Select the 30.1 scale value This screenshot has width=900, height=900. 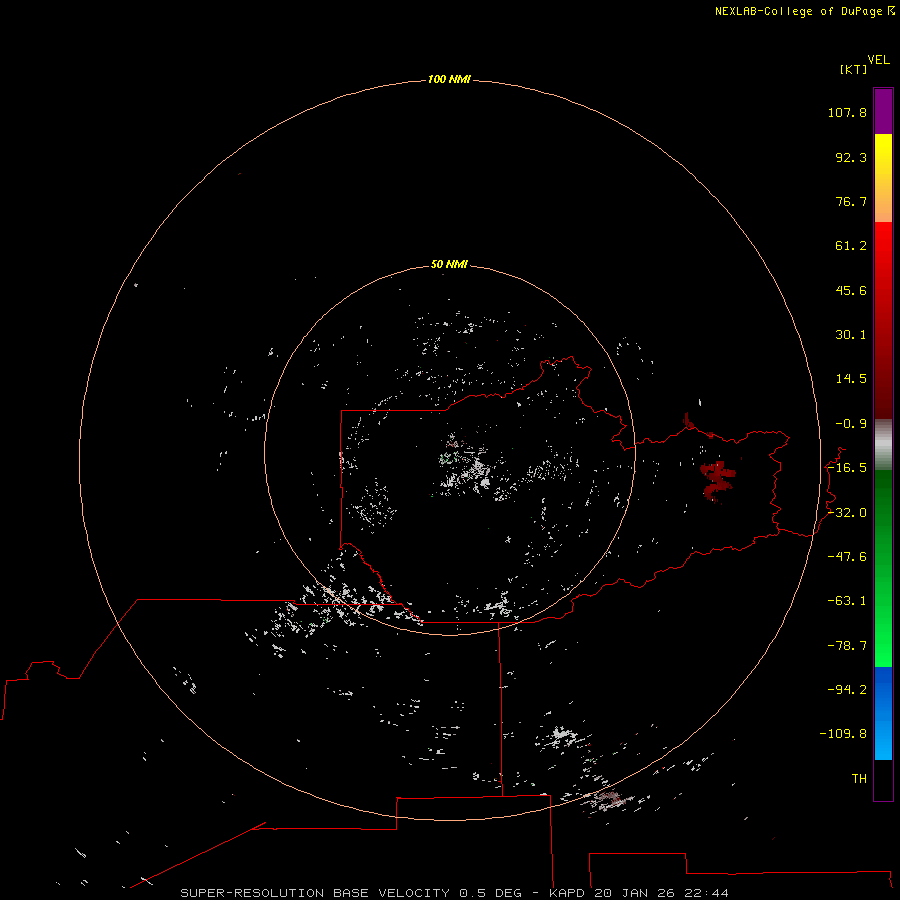(x=851, y=335)
